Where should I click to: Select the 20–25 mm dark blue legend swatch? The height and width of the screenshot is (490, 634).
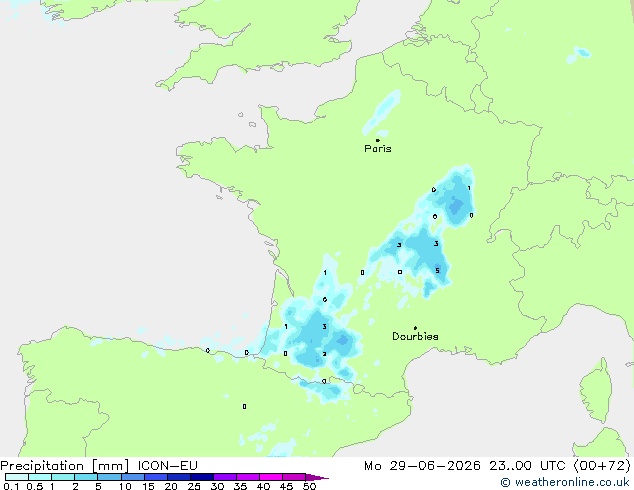pos(178,477)
